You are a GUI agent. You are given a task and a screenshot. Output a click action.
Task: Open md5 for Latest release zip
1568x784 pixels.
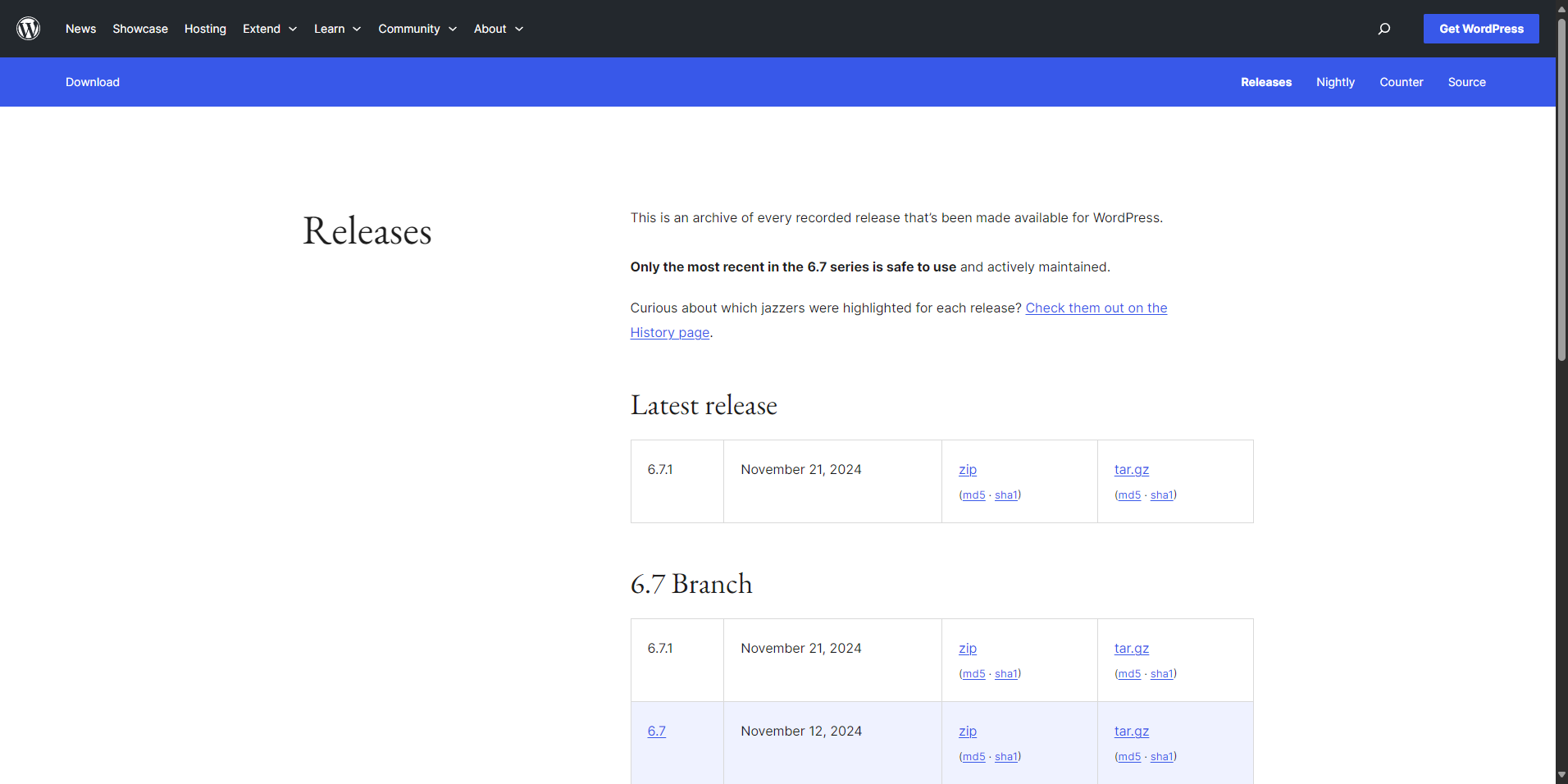(973, 495)
